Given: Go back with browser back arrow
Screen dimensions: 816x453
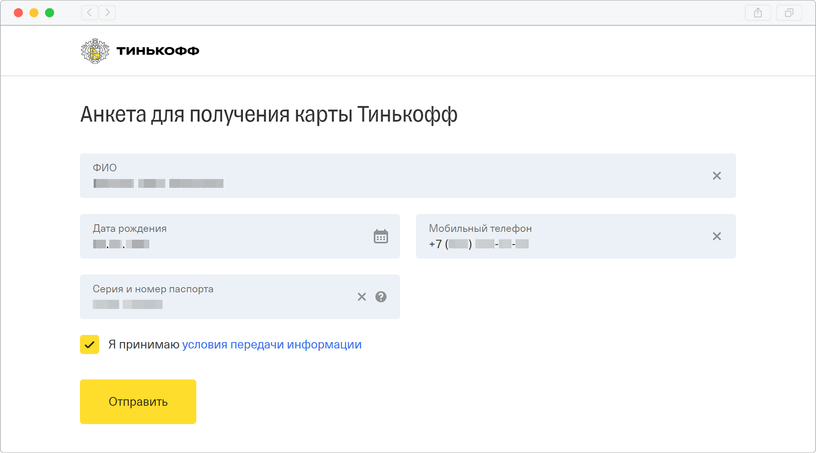Looking at the screenshot, I should (90, 12).
